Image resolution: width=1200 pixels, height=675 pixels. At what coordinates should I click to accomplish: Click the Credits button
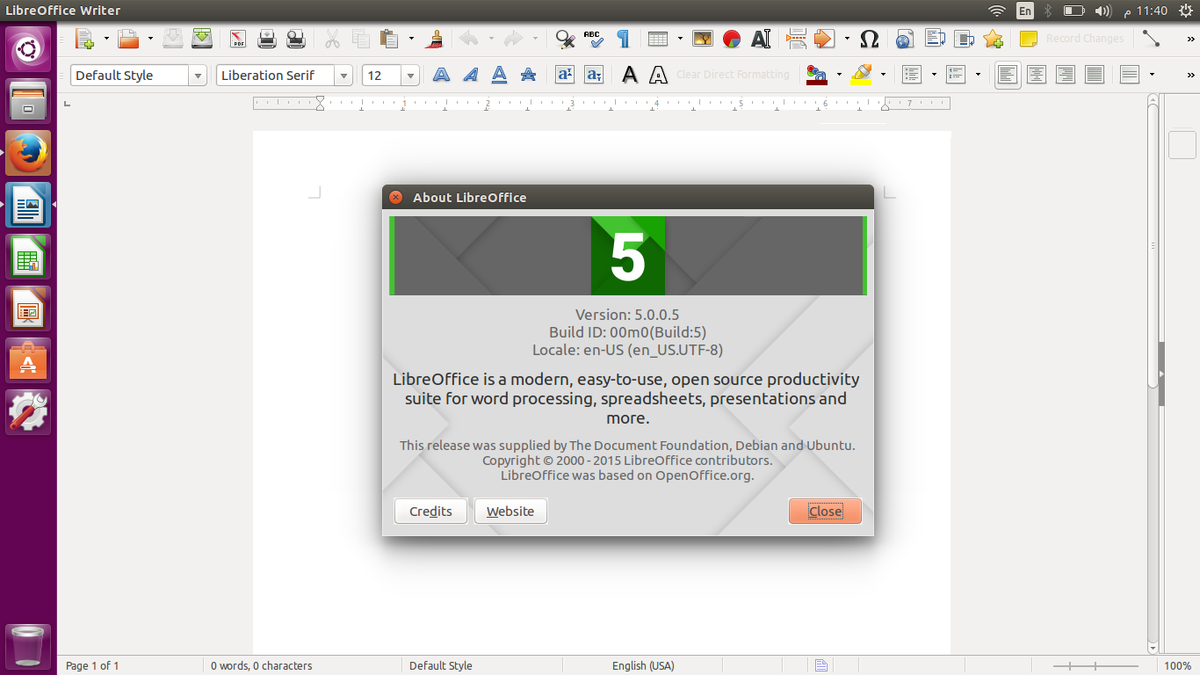(431, 511)
